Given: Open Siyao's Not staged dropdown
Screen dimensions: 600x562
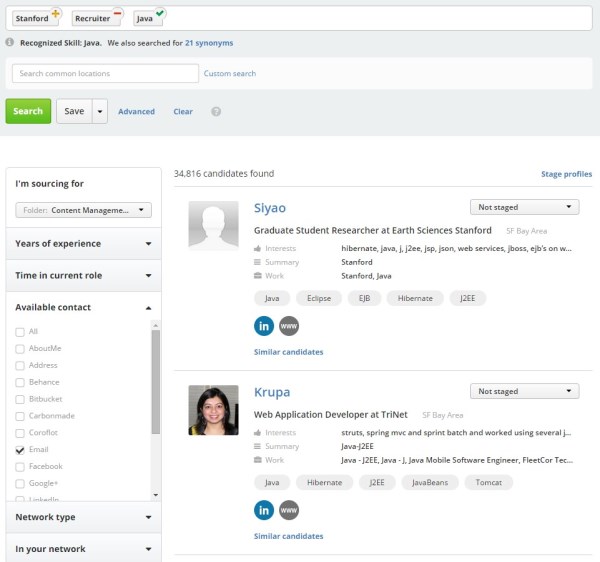Looking at the screenshot, I should (x=524, y=207).
